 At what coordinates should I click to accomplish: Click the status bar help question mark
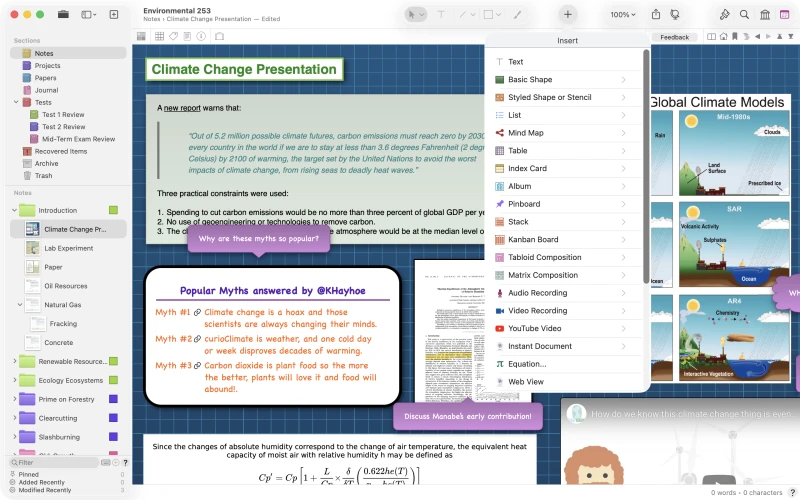pyautogui.click(x=793, y=492)
